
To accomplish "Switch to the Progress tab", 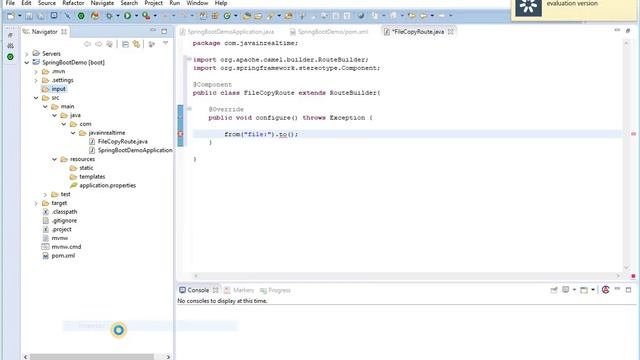I will click(x=275, y=290).
